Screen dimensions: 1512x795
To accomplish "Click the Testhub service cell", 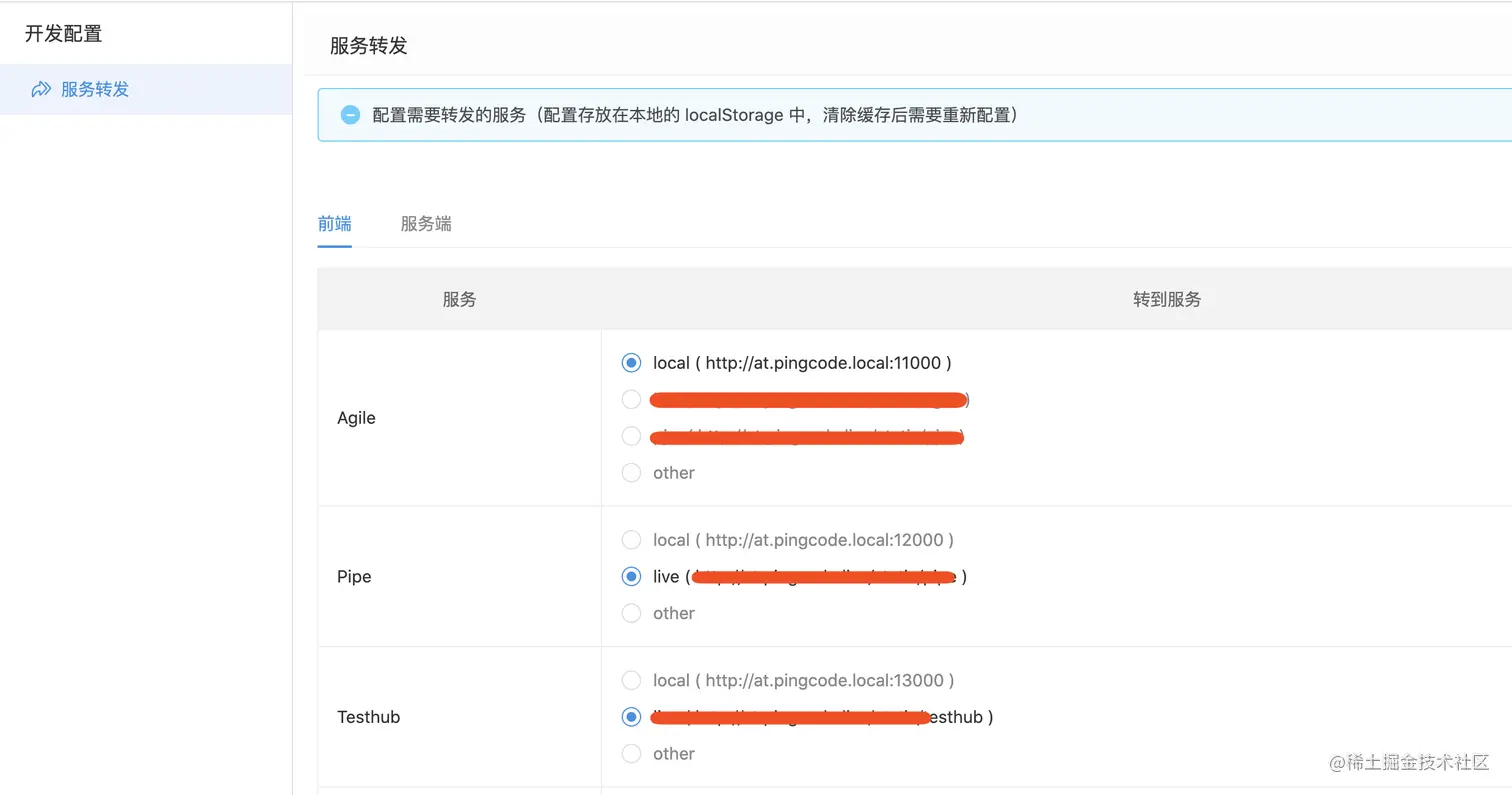I will point(460,717).
